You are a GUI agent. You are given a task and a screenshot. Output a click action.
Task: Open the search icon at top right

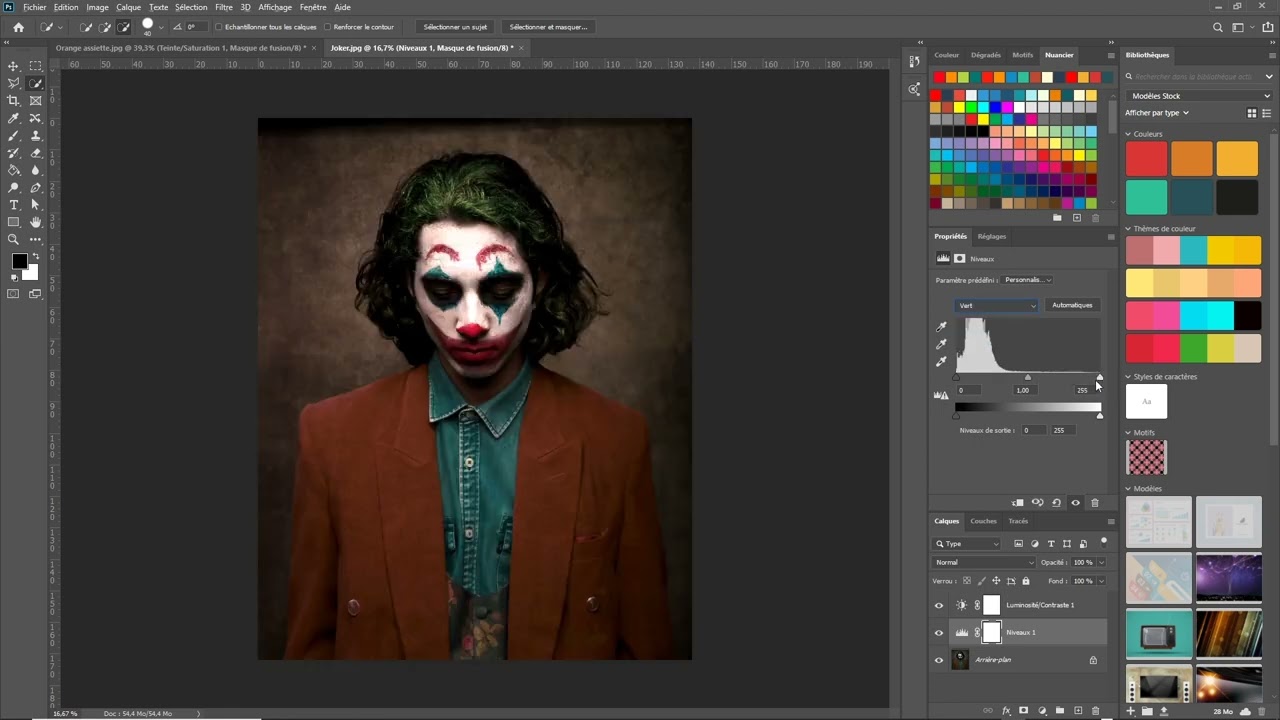coord(1217,28)
